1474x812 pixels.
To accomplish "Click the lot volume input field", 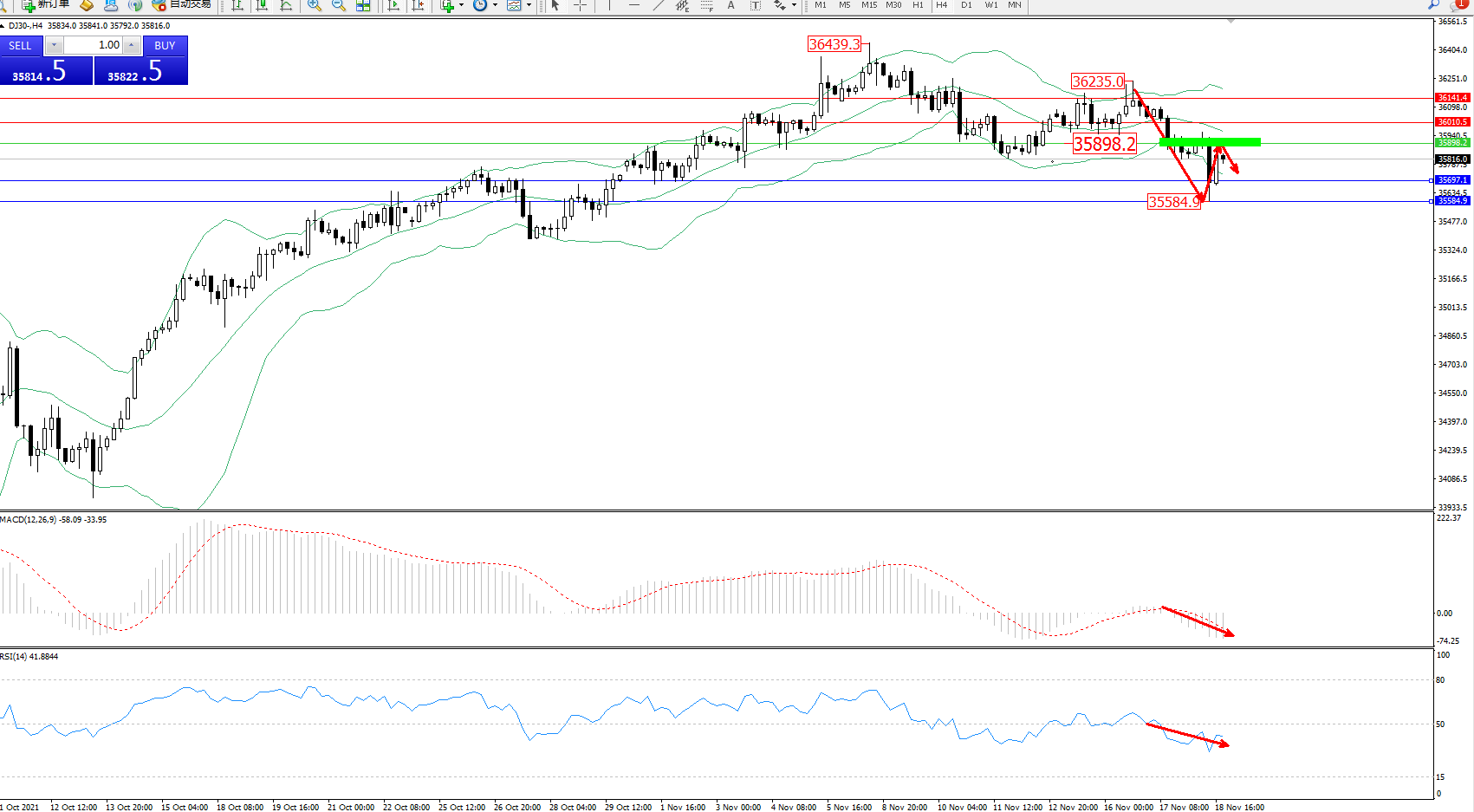I will point(94,45).
